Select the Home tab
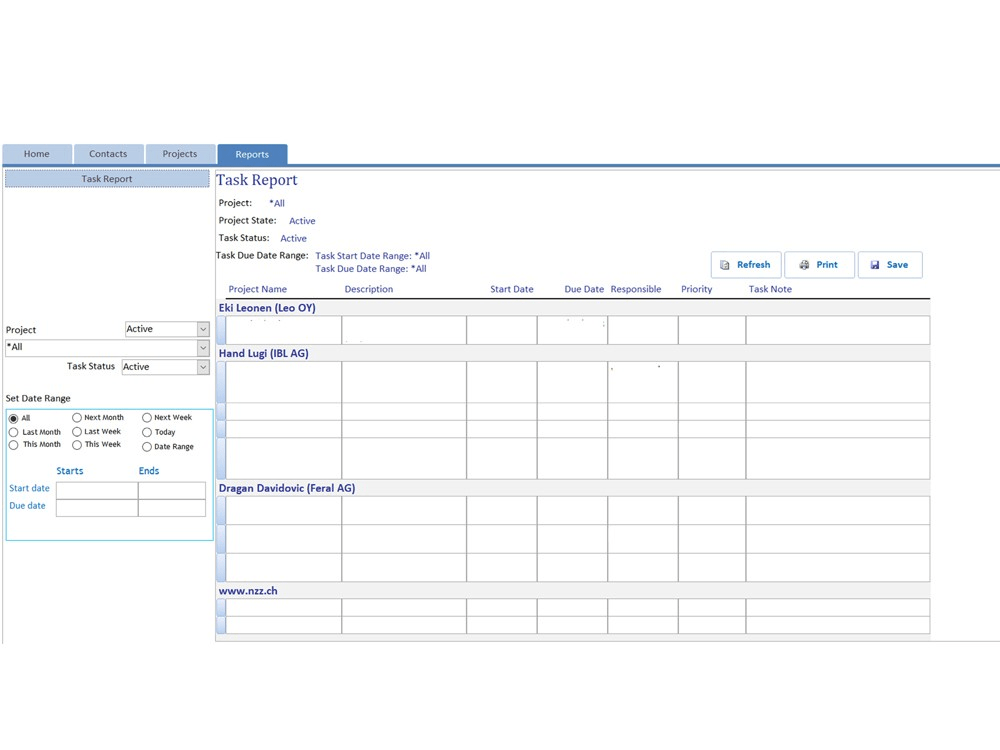 pyautogui.click(x=37, y=153)
